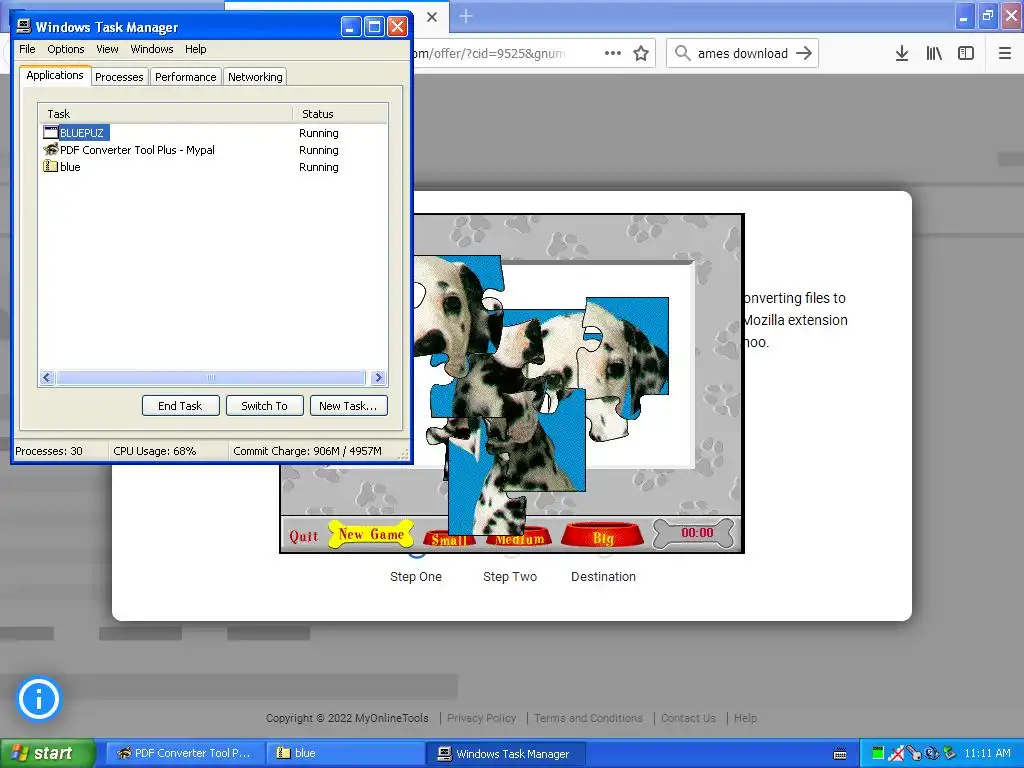
Task: Close the current browser tab
Action: (x=432, y=17)
